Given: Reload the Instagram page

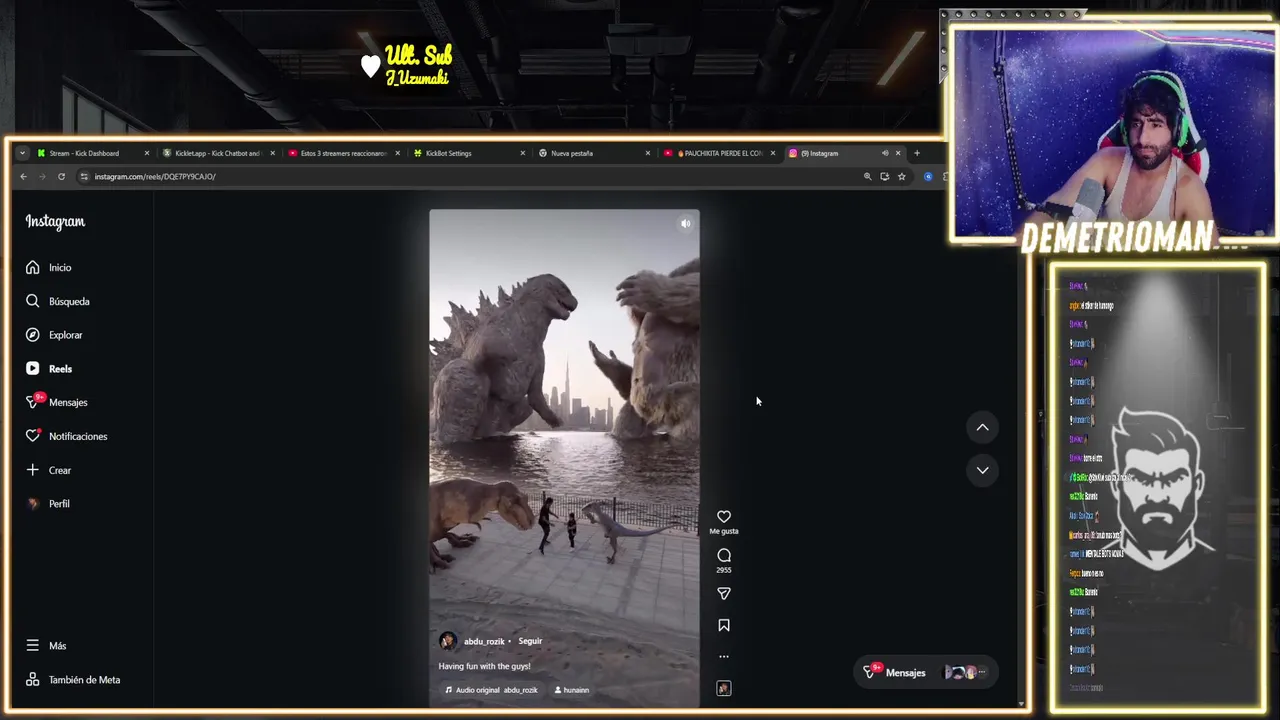Looking at the screenshot, I should (x=61, y=176).
